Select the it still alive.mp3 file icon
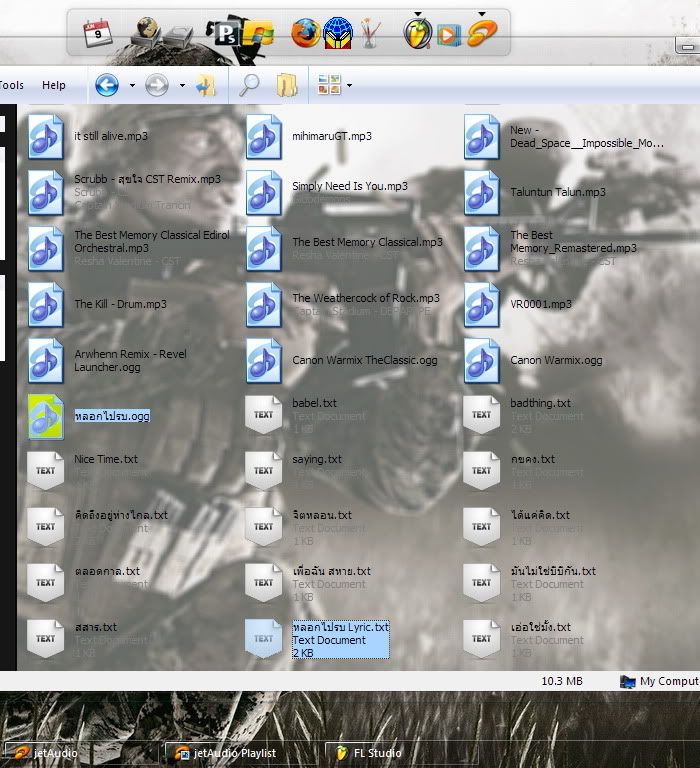 [46, 137]
